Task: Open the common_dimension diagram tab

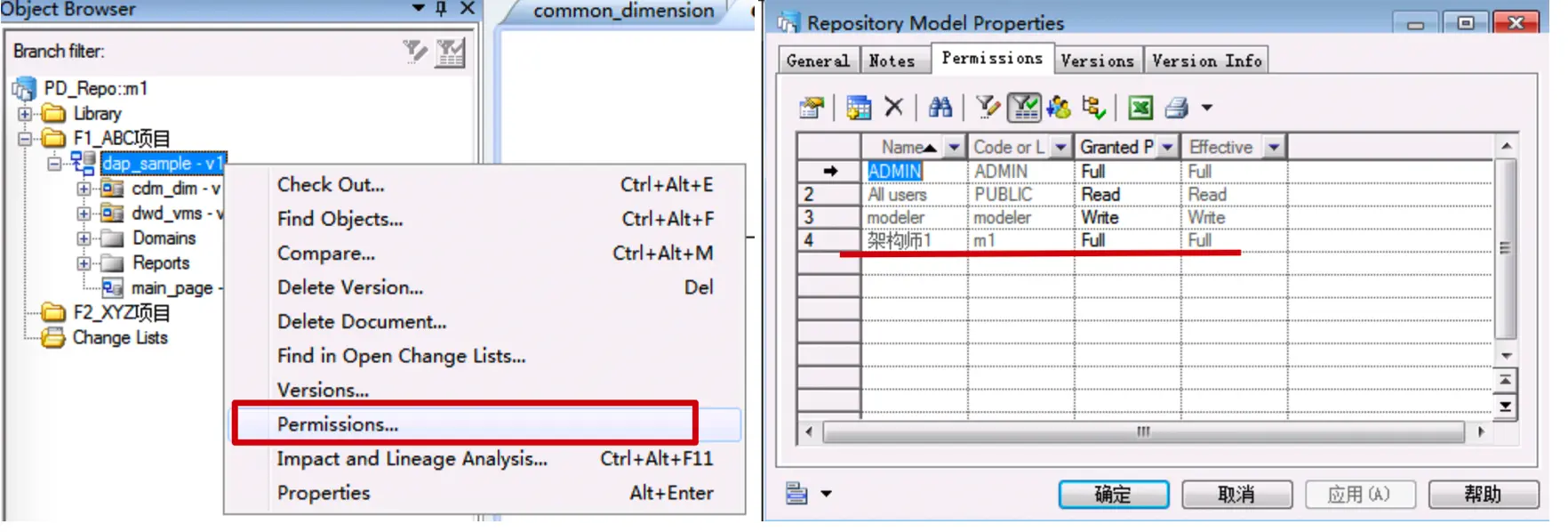Action: pos(623,12)
